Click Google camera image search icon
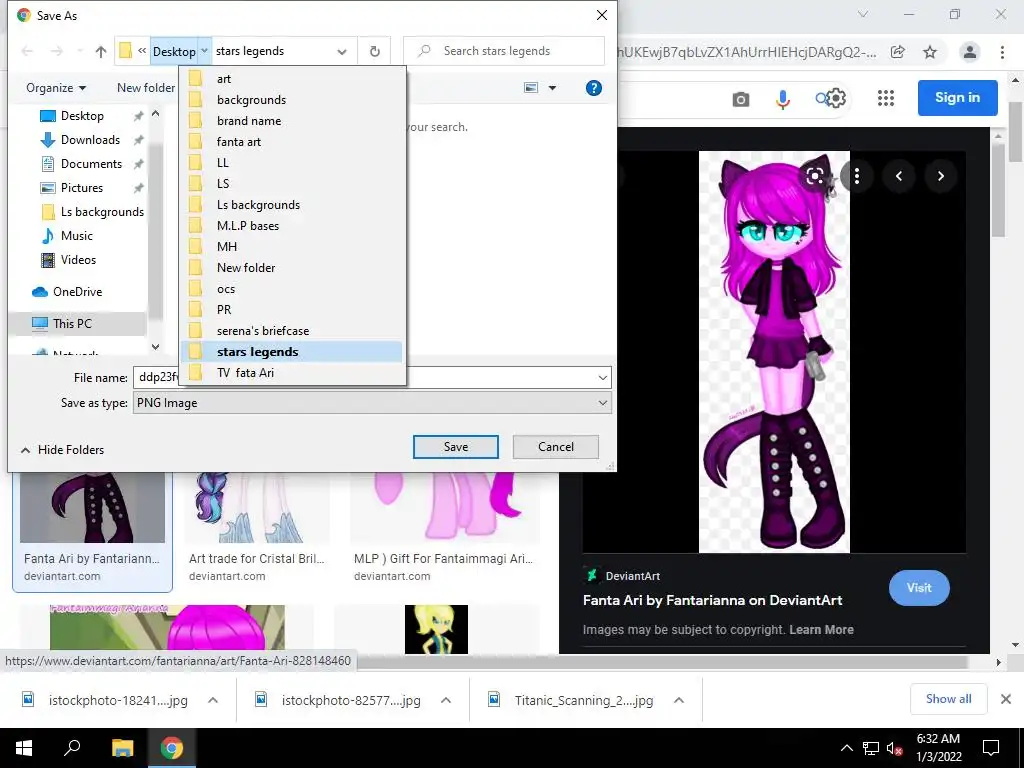 point(741,99)
